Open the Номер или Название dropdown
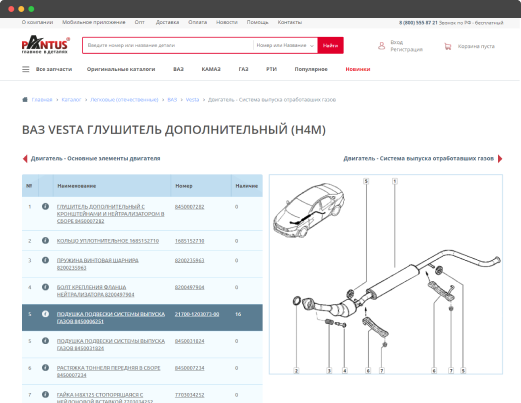Viewport: 521px width, 403px height. [x=285, y=45]
